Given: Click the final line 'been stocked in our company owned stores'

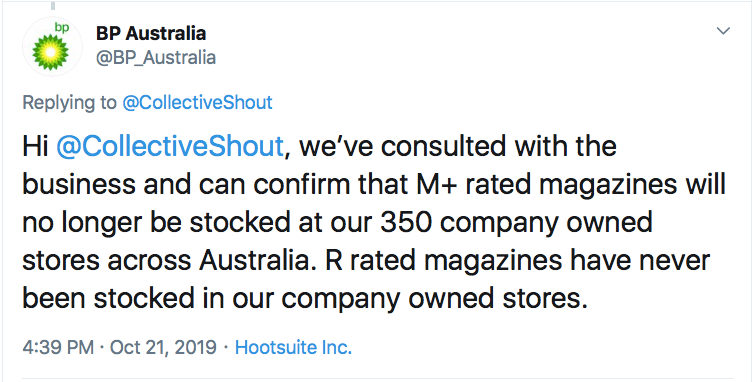Looking at the screenshot, I should coord(305,299).
